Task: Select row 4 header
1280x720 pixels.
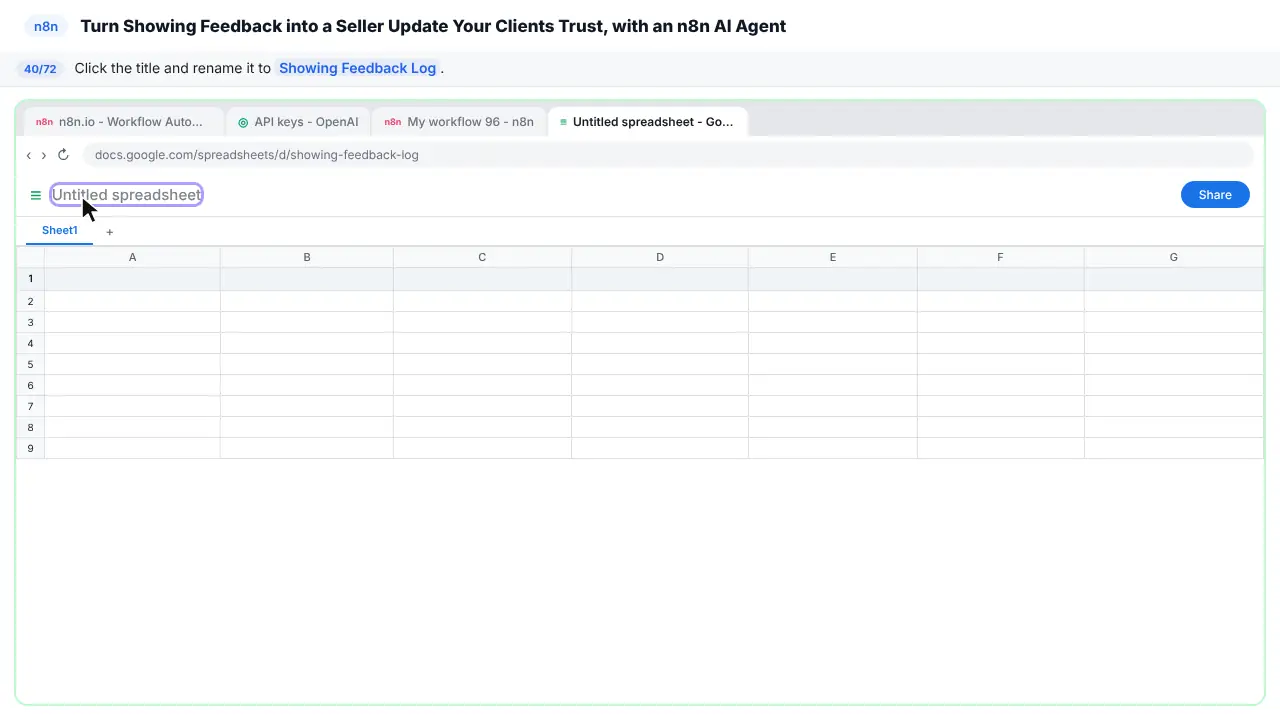Action: click(31, 343)
